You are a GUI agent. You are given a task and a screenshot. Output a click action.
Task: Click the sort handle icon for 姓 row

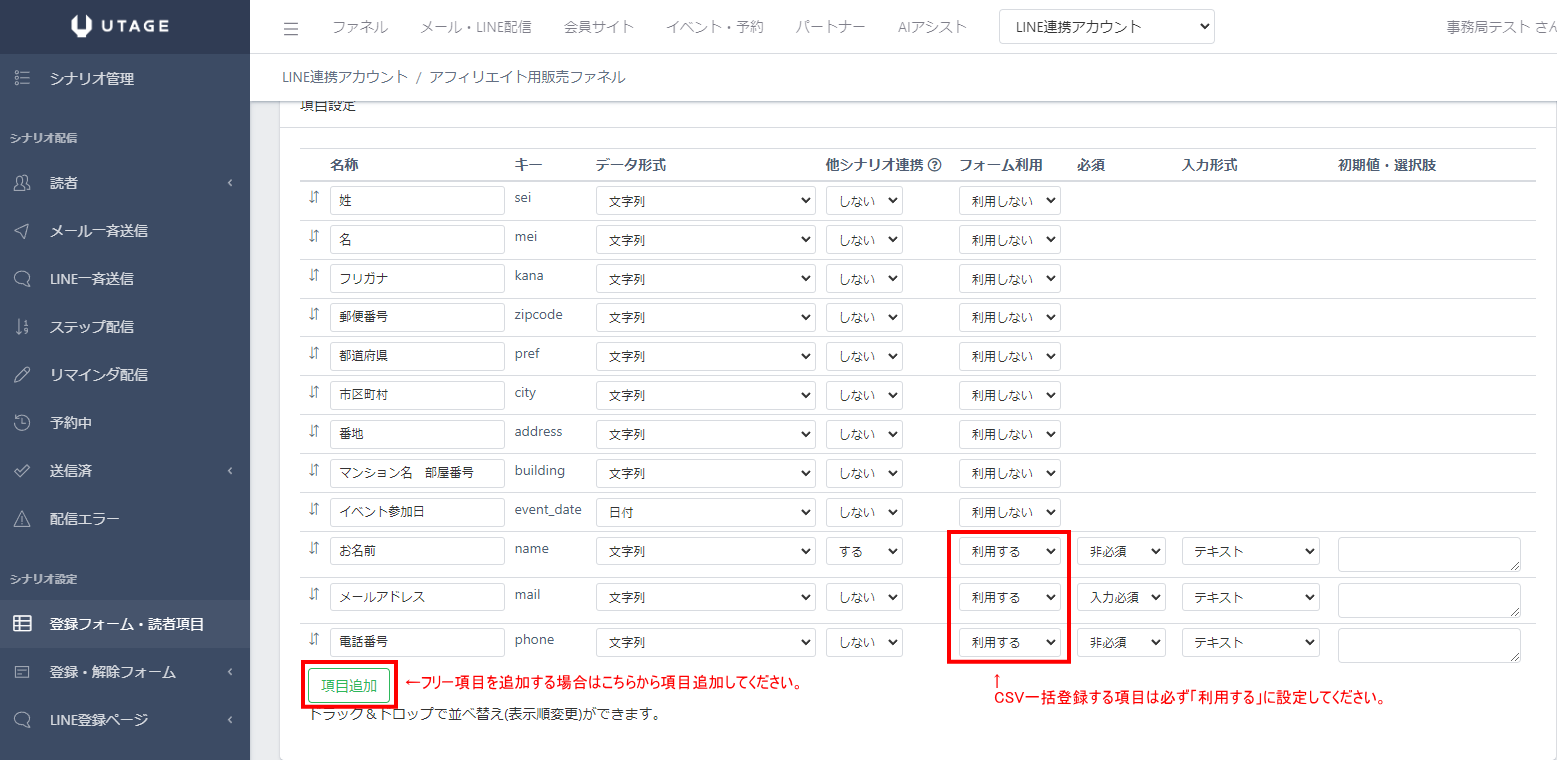(x=314, y=198)
